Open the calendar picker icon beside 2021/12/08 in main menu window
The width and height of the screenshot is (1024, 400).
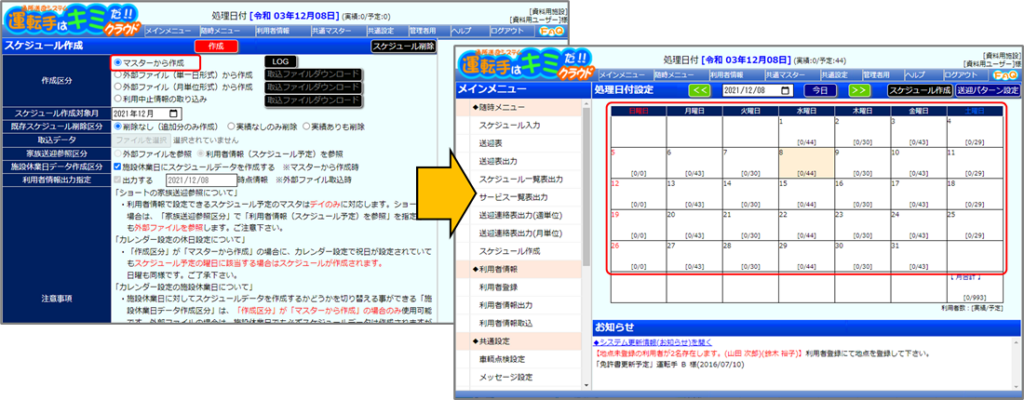(x=786, y=90)
